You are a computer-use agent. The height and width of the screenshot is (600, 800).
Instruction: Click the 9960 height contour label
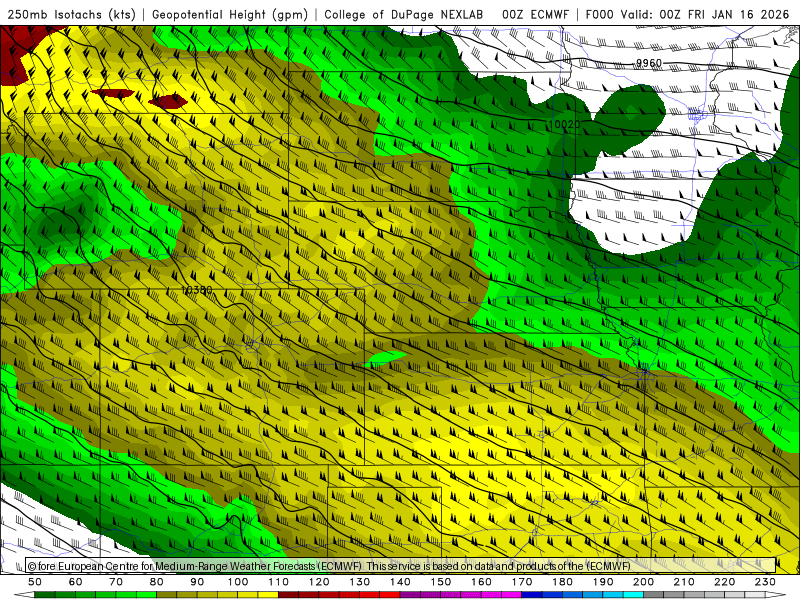(648, 63)
